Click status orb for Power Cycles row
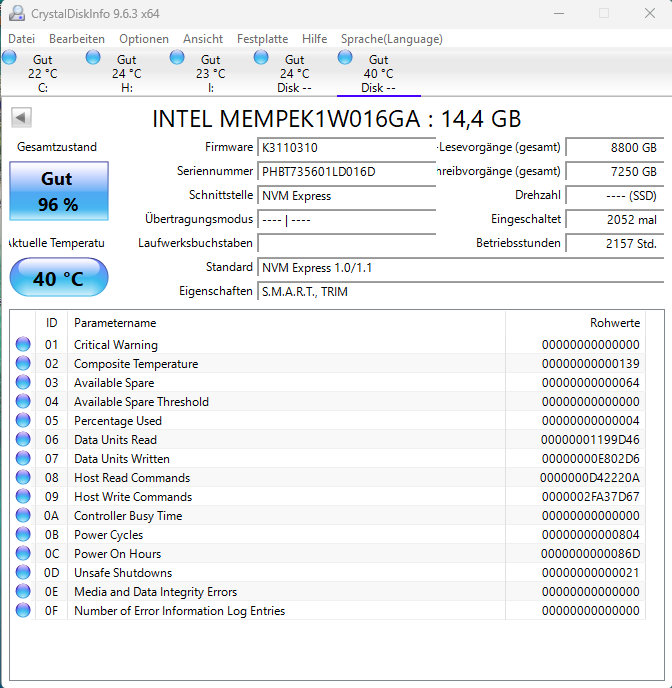Viewport: 672px width, 688px height. pos(23,534)
